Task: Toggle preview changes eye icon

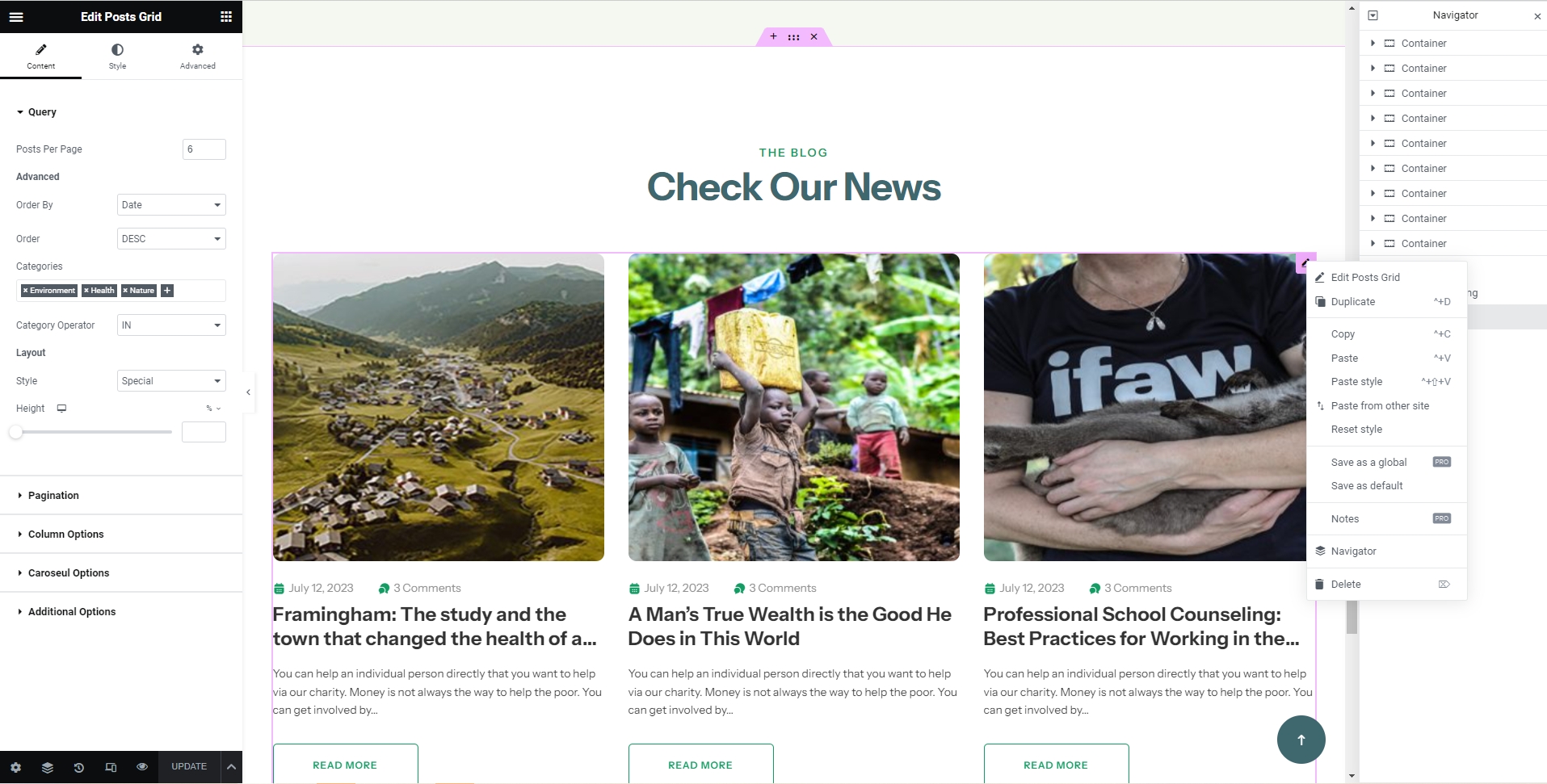Action: pos(142,767)
